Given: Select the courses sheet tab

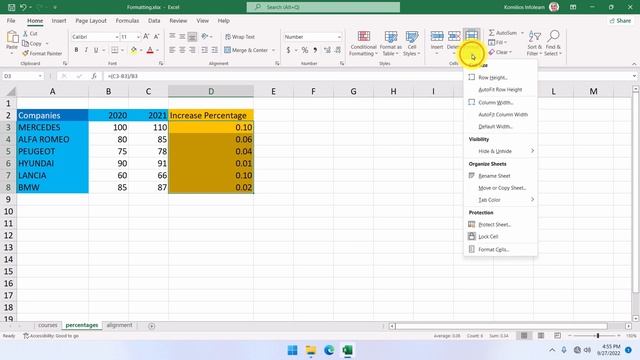Looking at the screenshot, I should point(47,325).
